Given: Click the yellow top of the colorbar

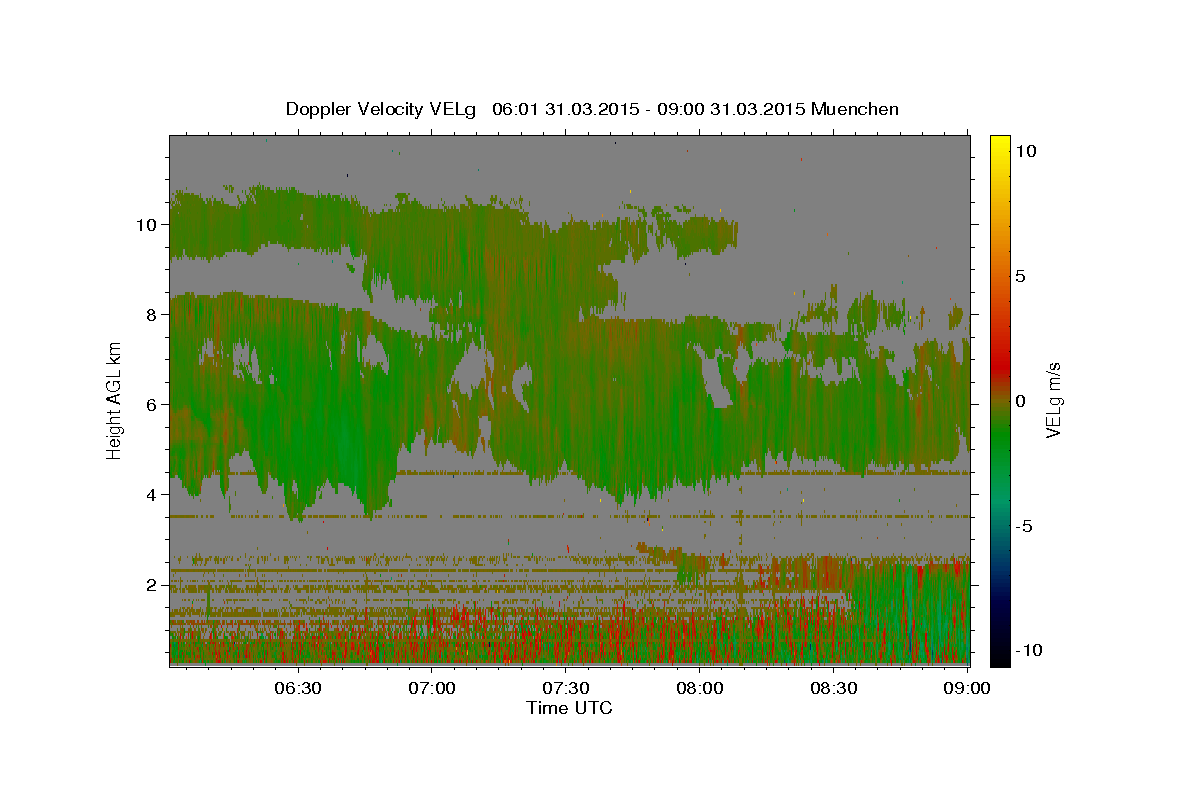Looking at the screenshot, I should [x=1000, y=142].
